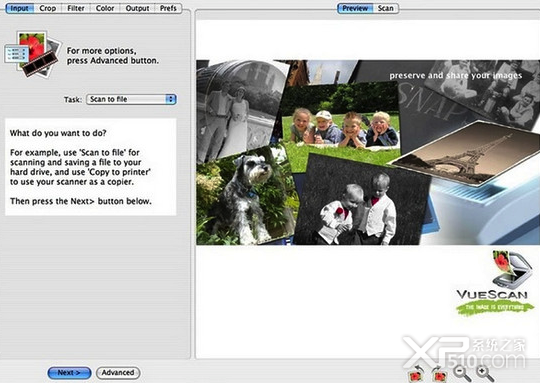Select the Preview tab

[x=355, y=8]
